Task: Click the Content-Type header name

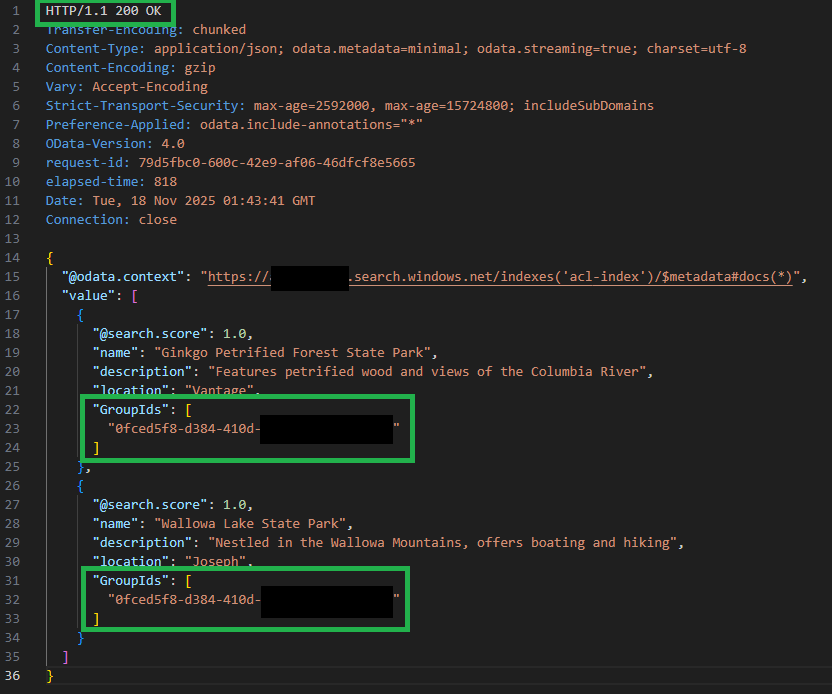Action: point(92,49)
